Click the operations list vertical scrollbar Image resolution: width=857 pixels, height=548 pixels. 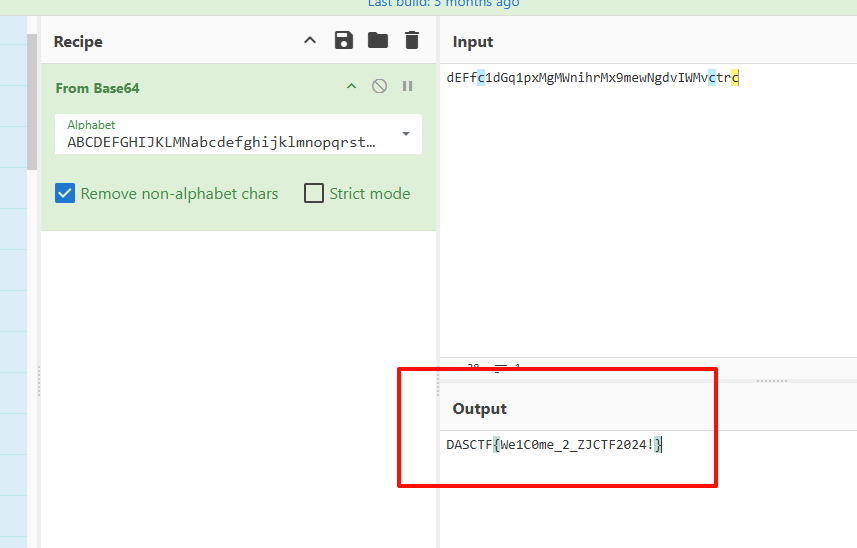click(32, 100)
